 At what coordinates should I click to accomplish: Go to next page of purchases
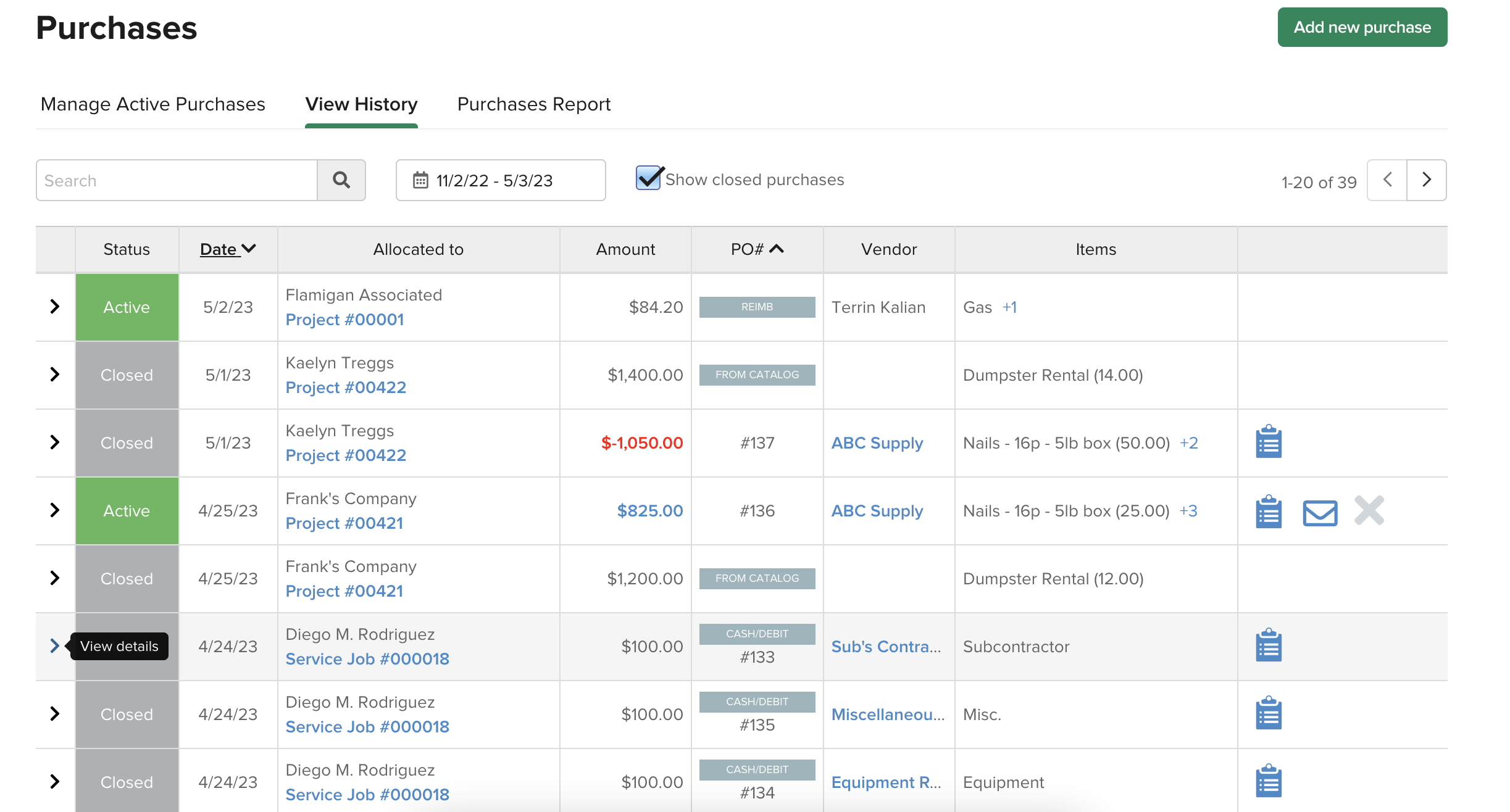pos(1426,180)
